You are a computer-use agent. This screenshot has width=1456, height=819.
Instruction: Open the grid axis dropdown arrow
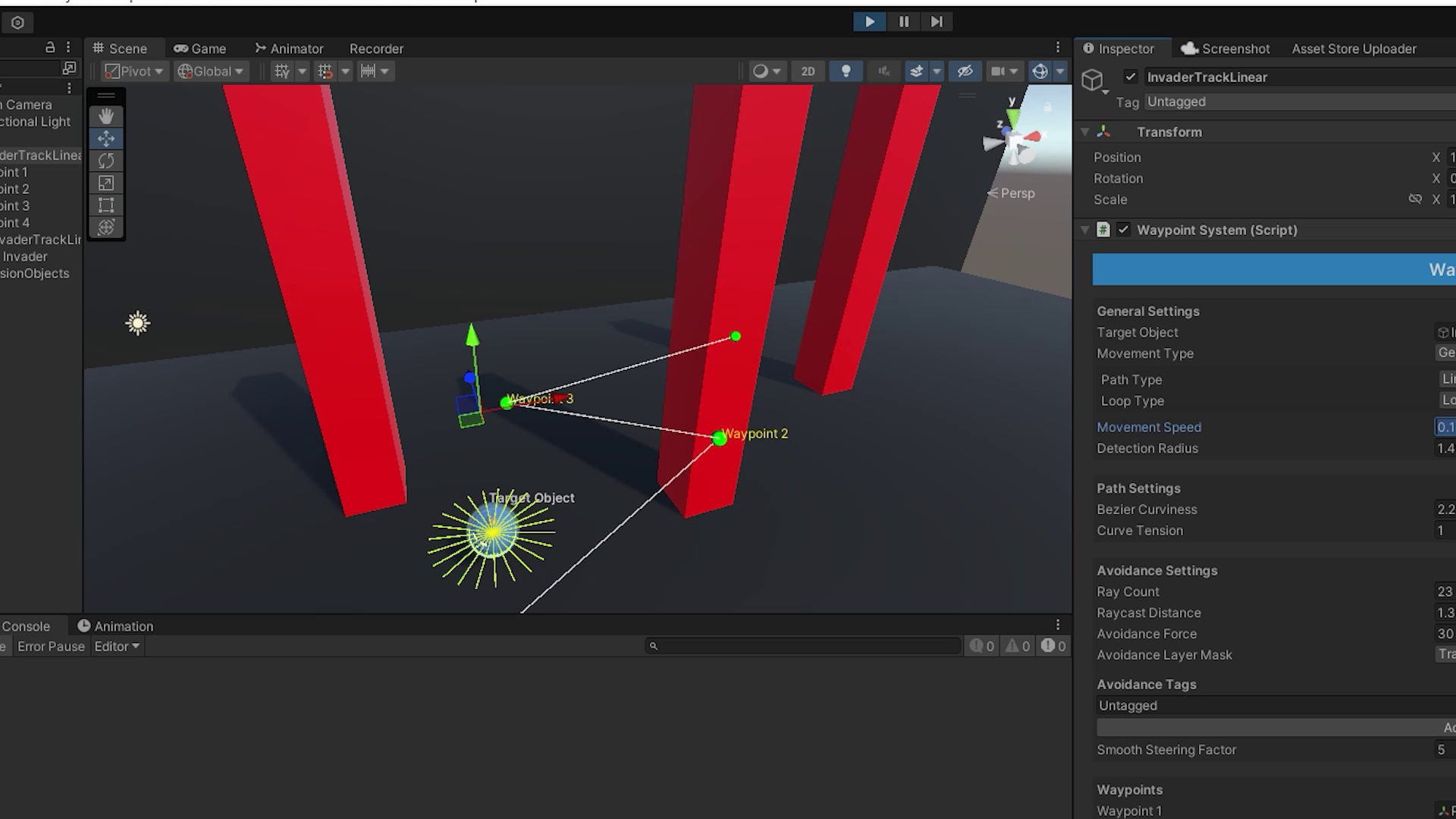coord(302,71)
